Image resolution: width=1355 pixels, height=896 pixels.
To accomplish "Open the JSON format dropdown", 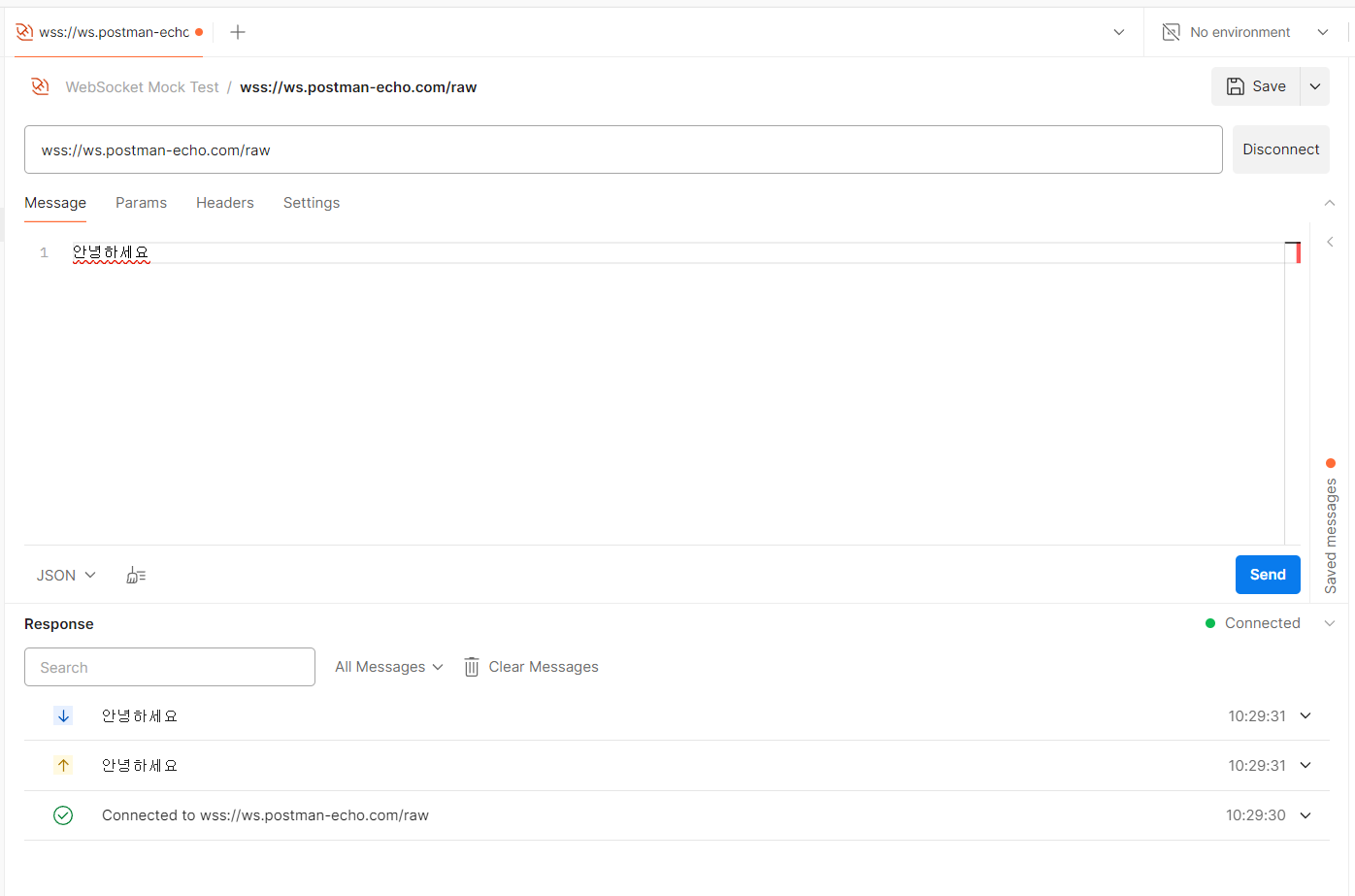I will point(66,576).
